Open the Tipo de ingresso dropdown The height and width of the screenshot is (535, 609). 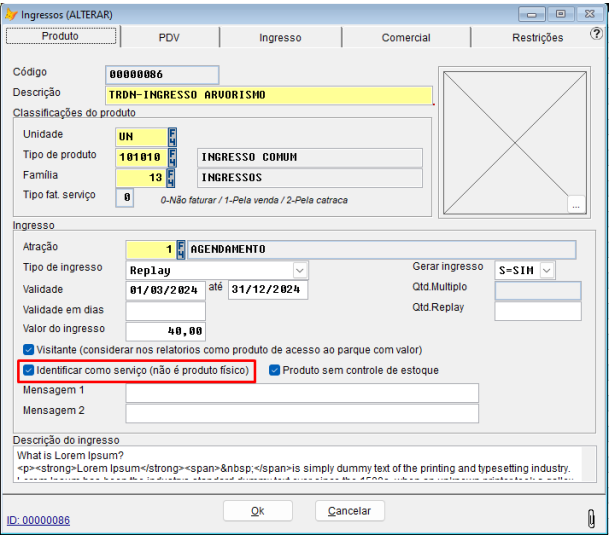(x=299, y=270)
